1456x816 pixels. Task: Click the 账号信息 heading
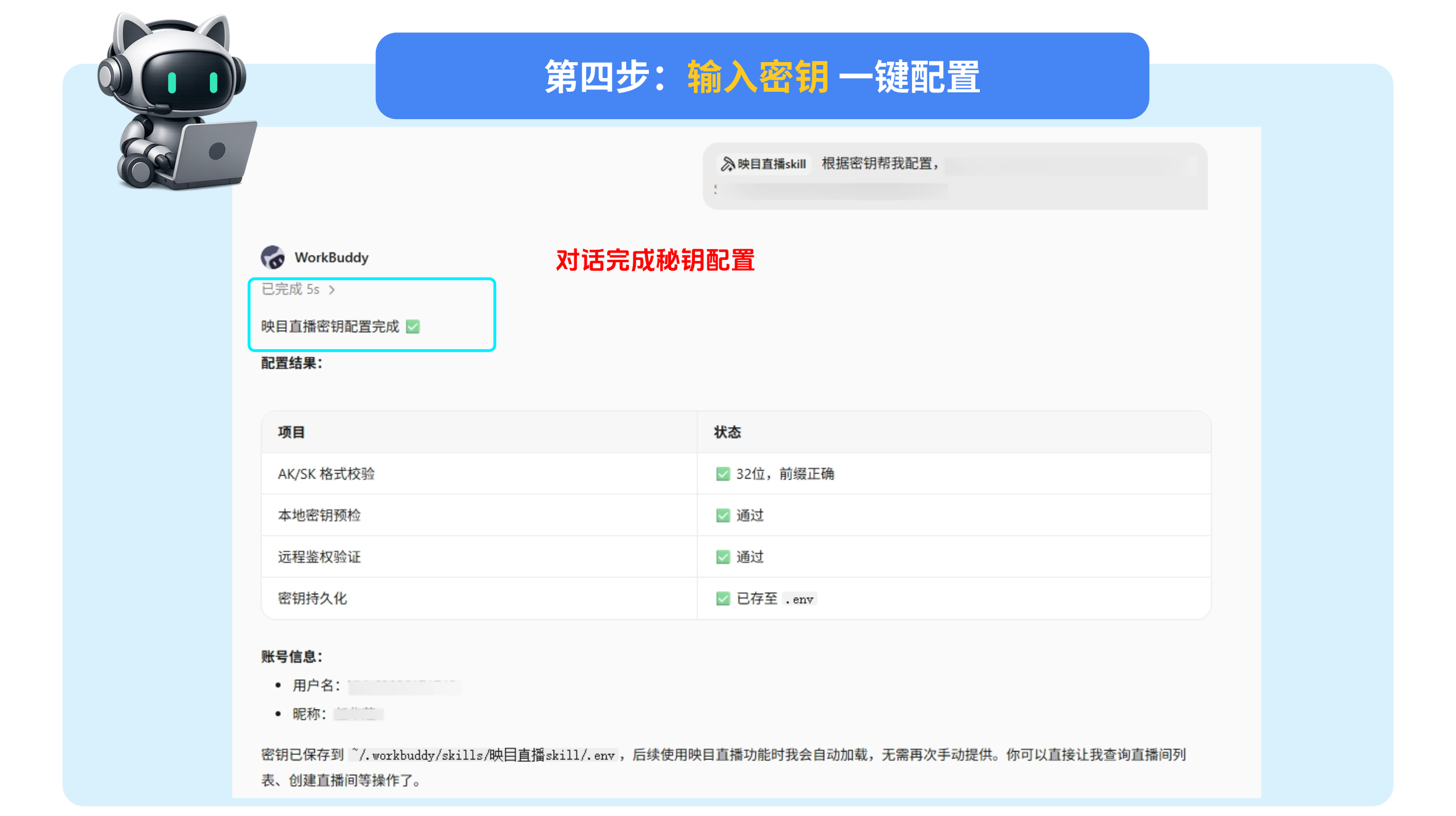coord(292,657)
